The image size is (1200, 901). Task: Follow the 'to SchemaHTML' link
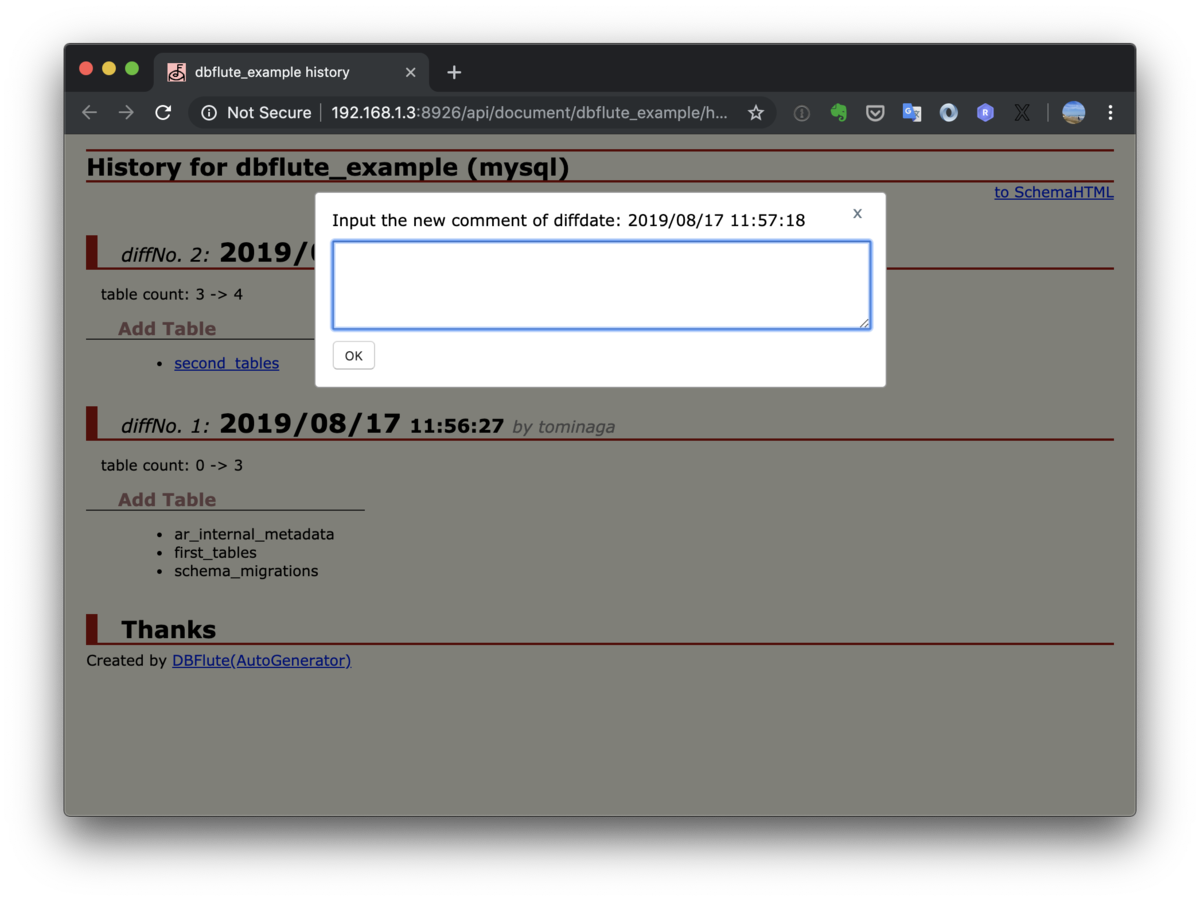coord(1053,192)
